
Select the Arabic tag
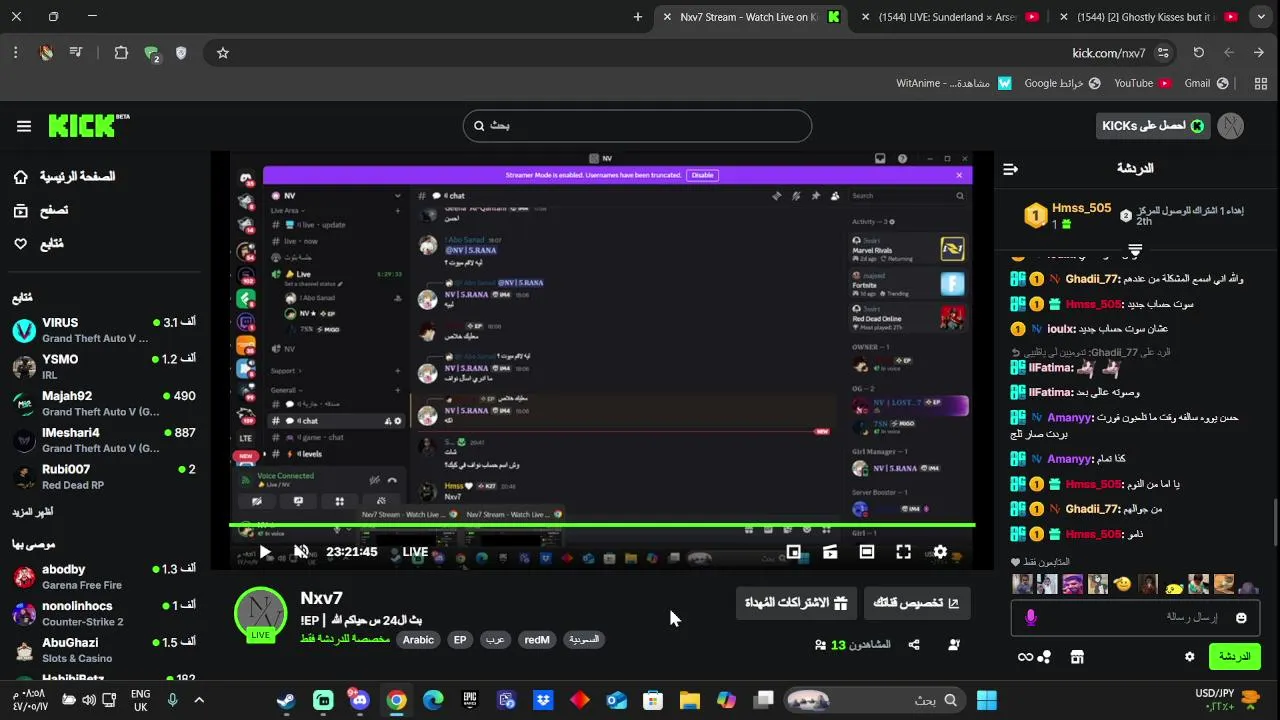(x=418, y=640)
